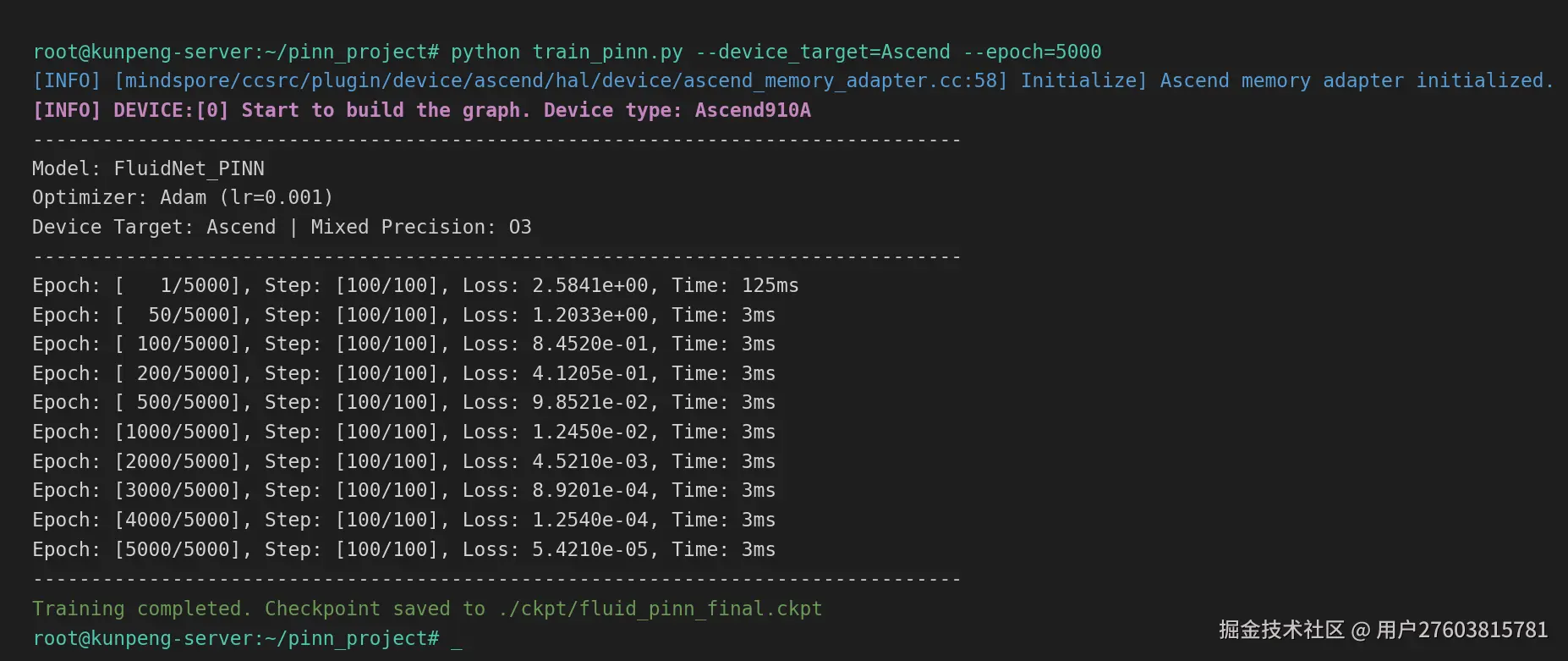Click the loss value 1.2450e-02
Viewport: 1568px width, 661px height.
(x=589, y=432)
